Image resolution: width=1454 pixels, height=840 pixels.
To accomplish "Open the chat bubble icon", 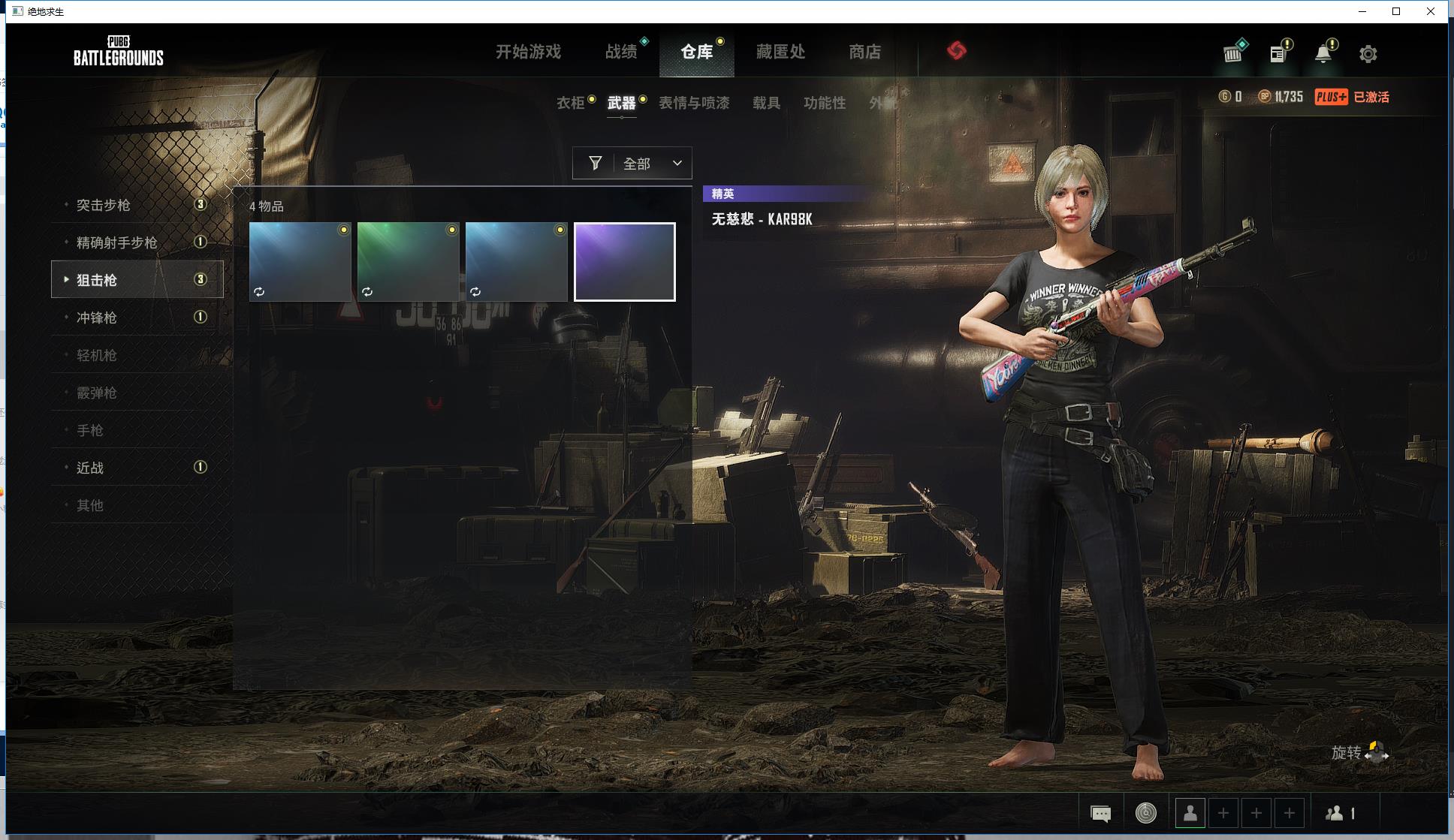I will (x=1100, y=813).
